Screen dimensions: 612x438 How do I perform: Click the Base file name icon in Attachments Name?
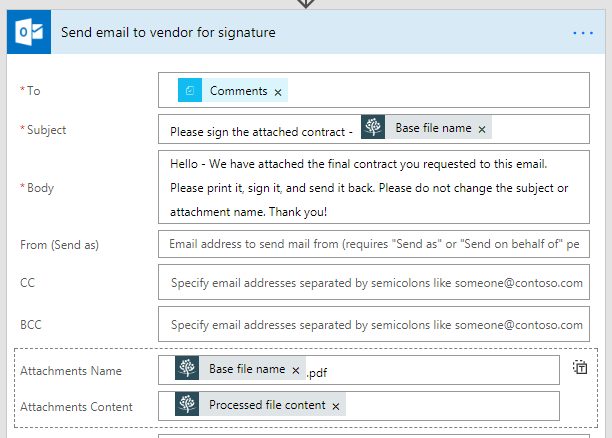pos(187,369)
